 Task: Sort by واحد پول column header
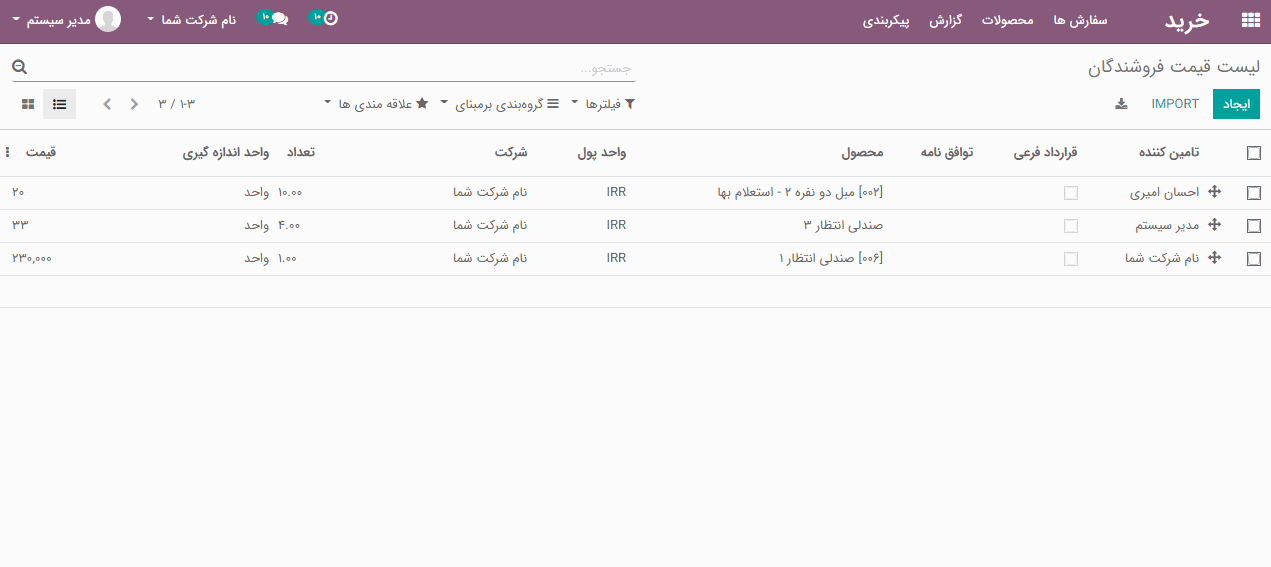[x=602, y=153]
